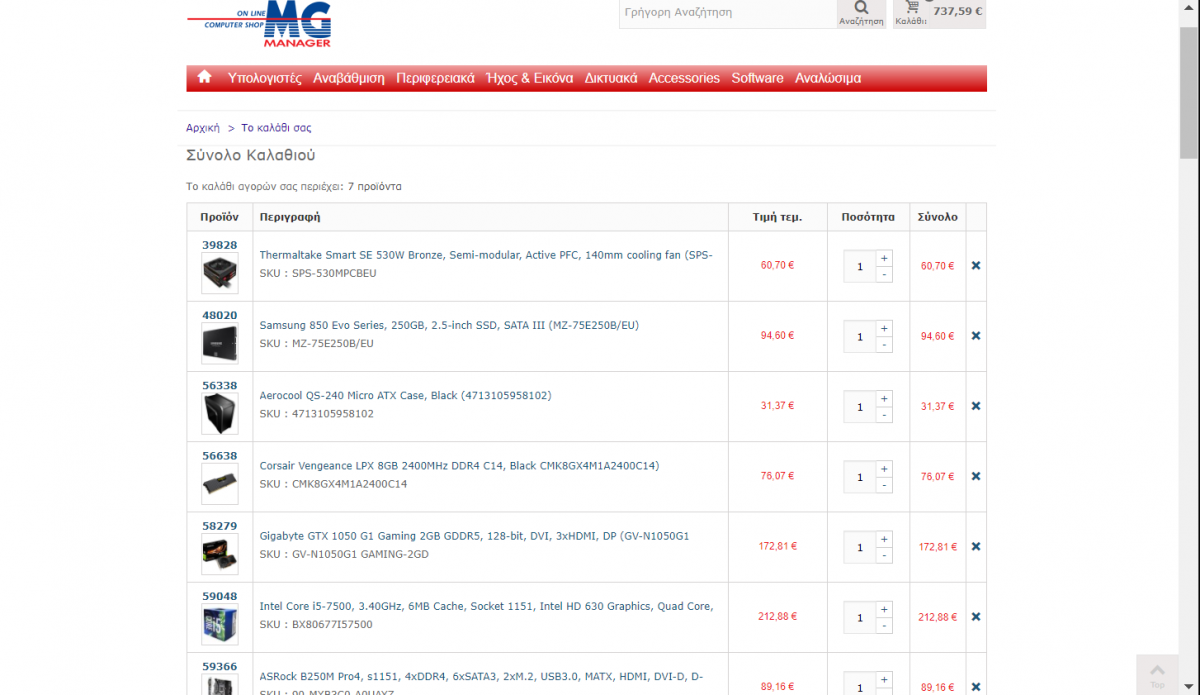Open ASRock B250M Pro4 product link

click(x=481, y=676)
